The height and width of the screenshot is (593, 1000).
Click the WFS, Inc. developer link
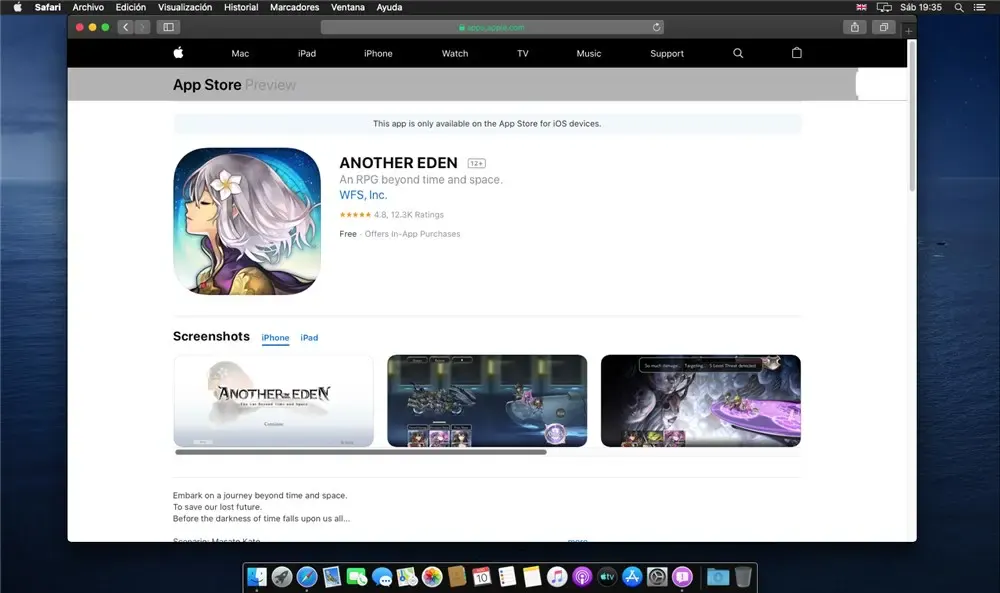pos(363,195)
